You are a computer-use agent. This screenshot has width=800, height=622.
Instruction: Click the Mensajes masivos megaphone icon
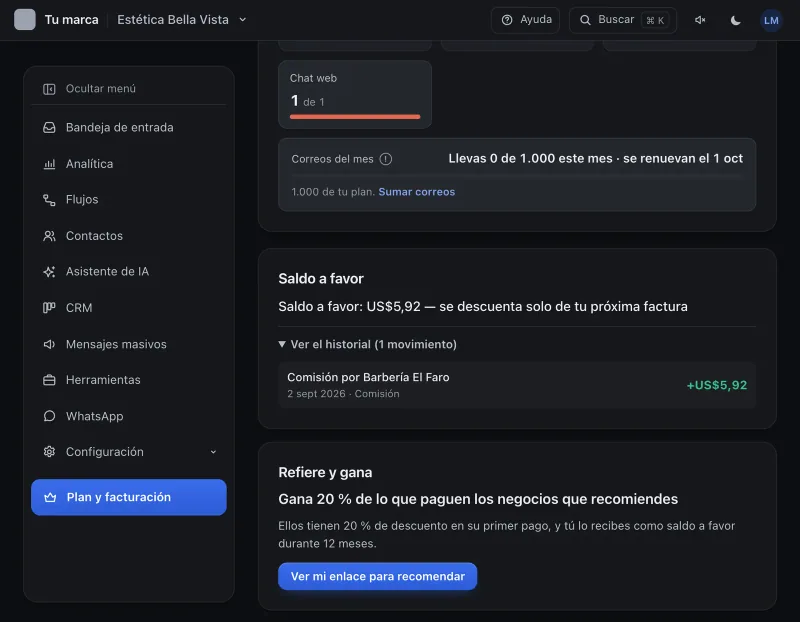point(49,344)
